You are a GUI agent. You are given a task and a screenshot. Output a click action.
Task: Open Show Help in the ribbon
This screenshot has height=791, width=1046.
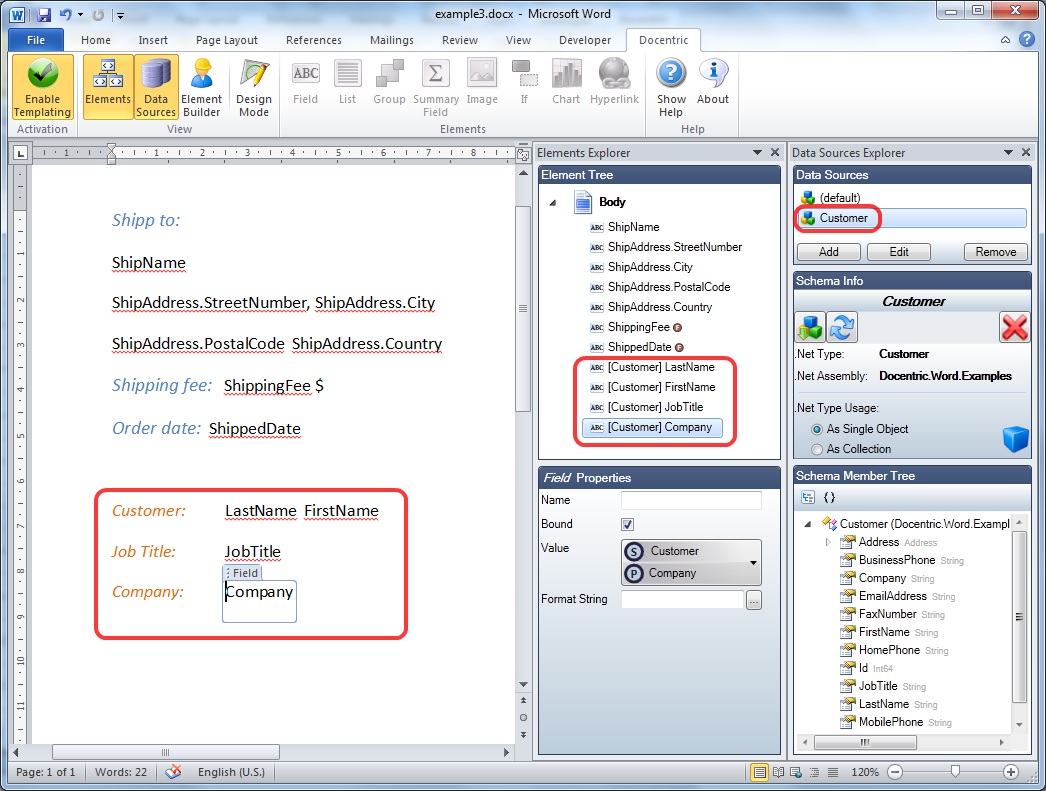click(x=671, y=87)
